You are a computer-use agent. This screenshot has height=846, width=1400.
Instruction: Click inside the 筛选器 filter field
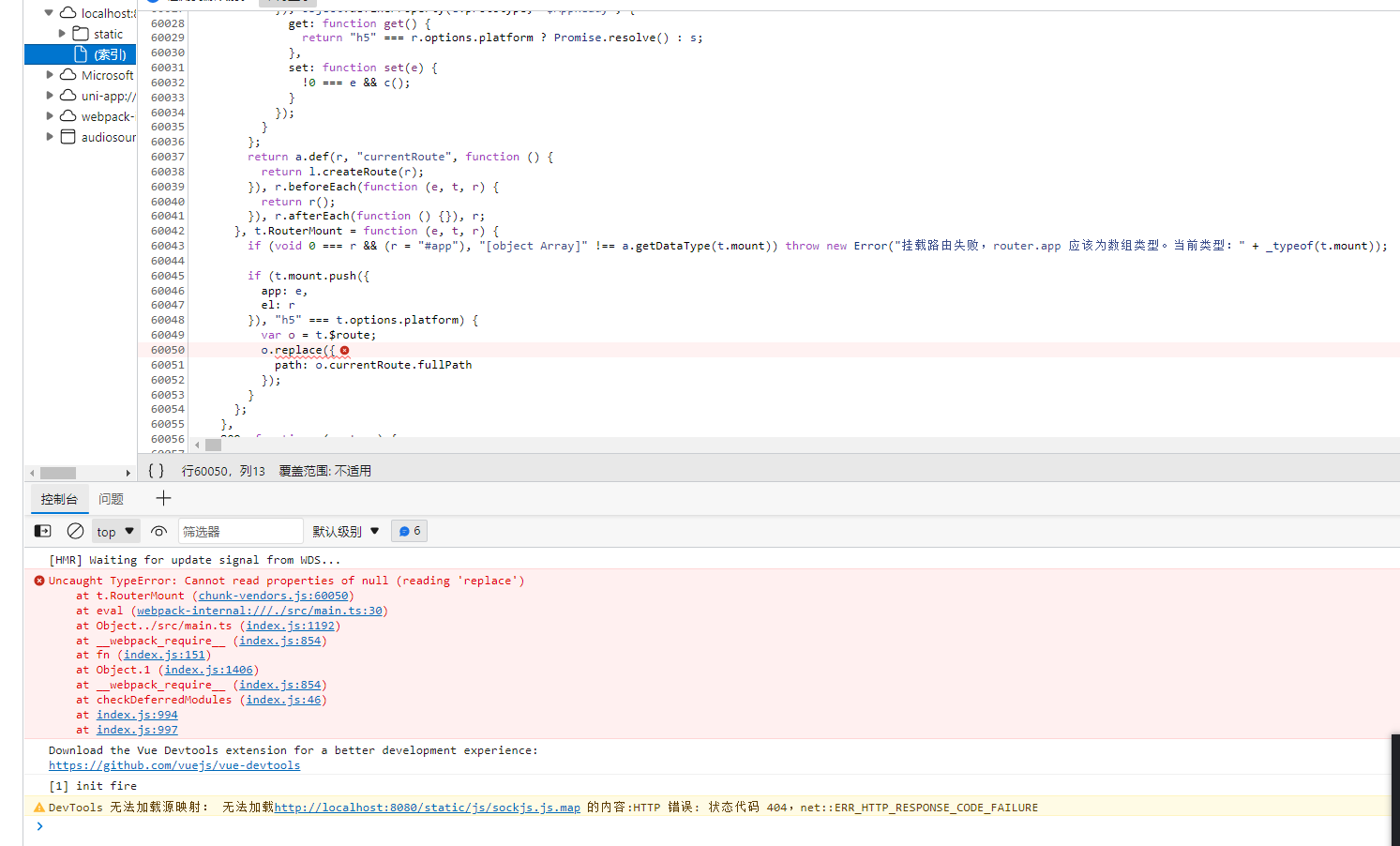(240, 530)
